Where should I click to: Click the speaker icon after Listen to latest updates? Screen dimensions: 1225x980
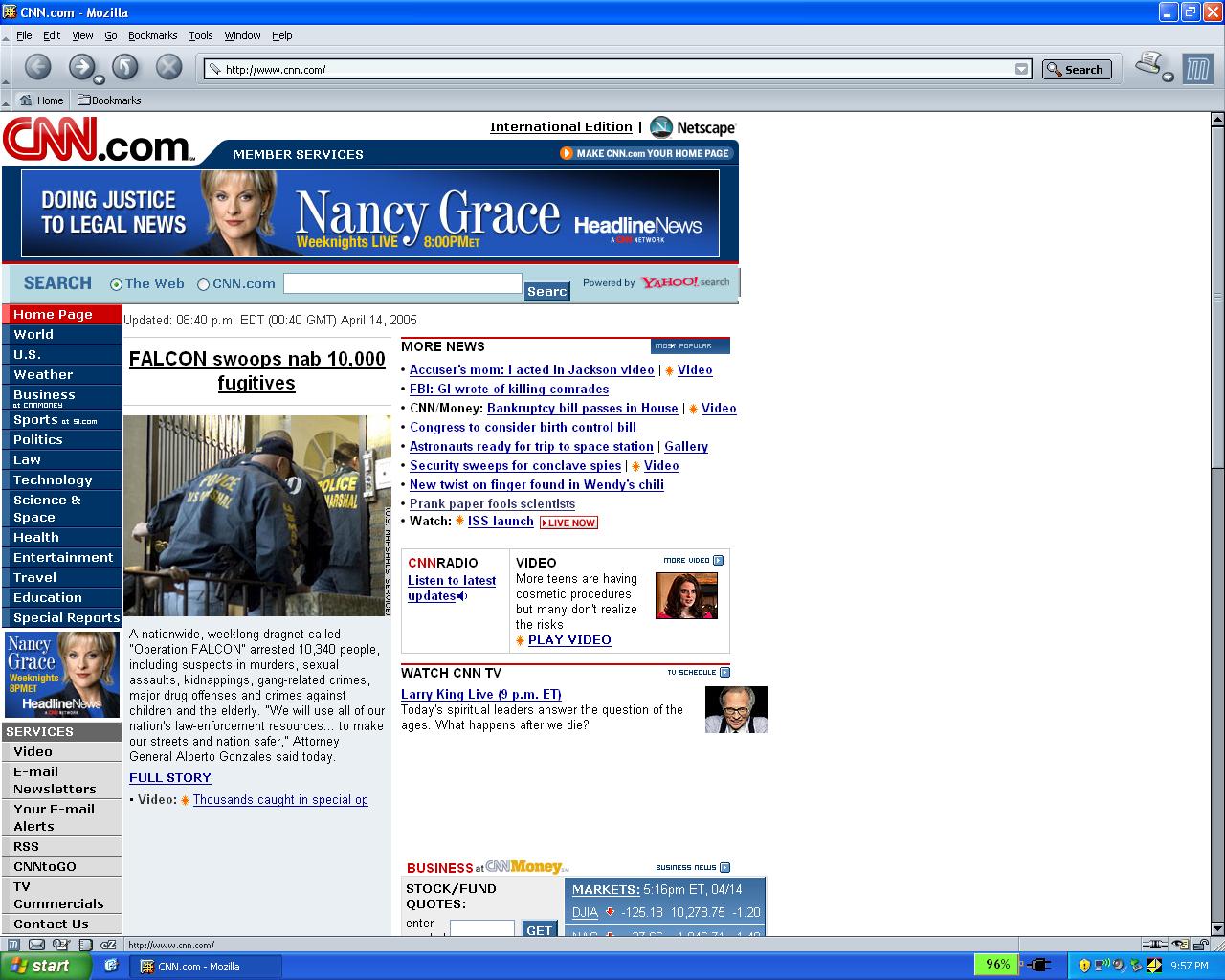tap(462, 596)
